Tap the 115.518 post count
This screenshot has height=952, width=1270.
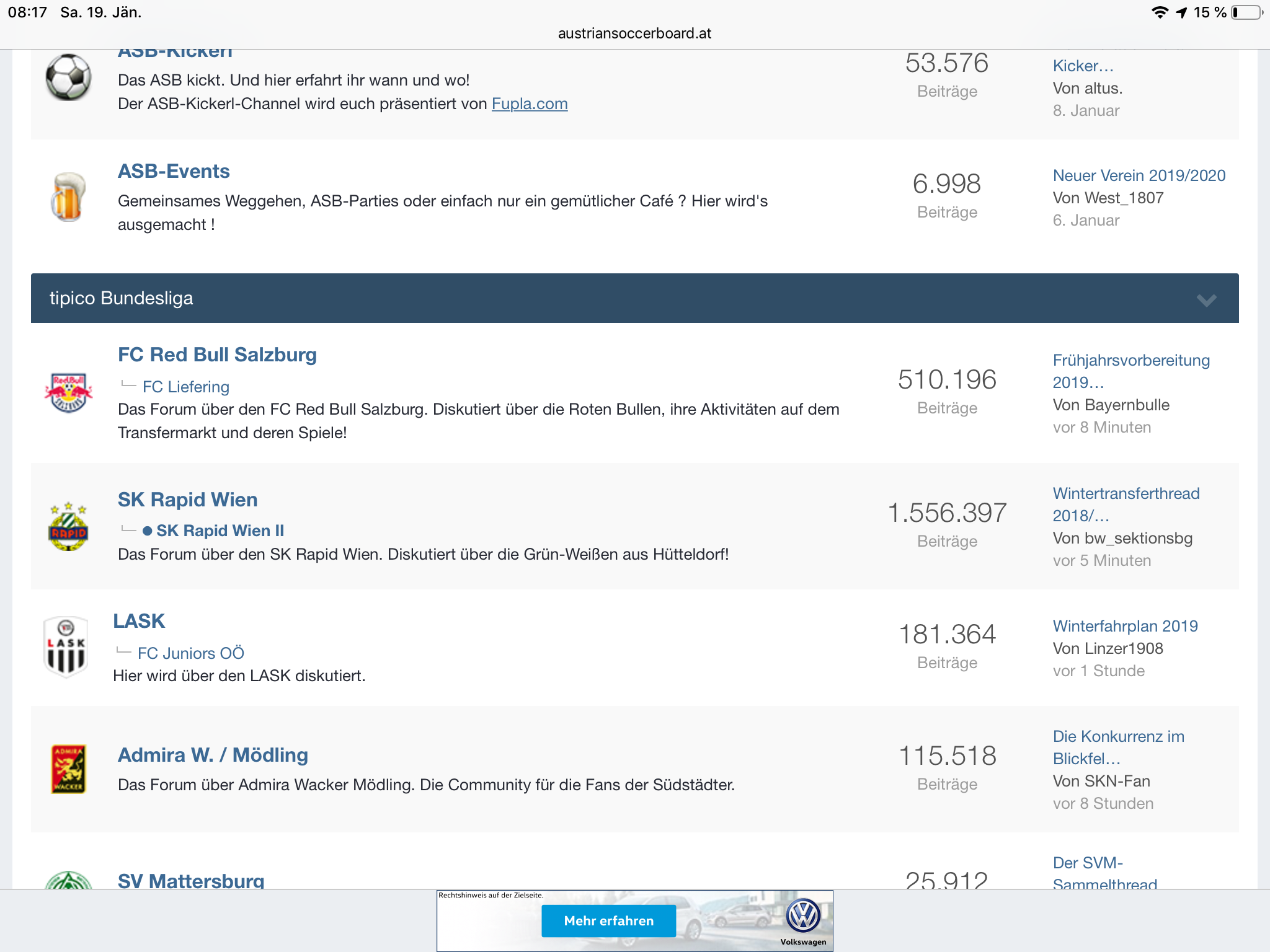tap(947, 756)
